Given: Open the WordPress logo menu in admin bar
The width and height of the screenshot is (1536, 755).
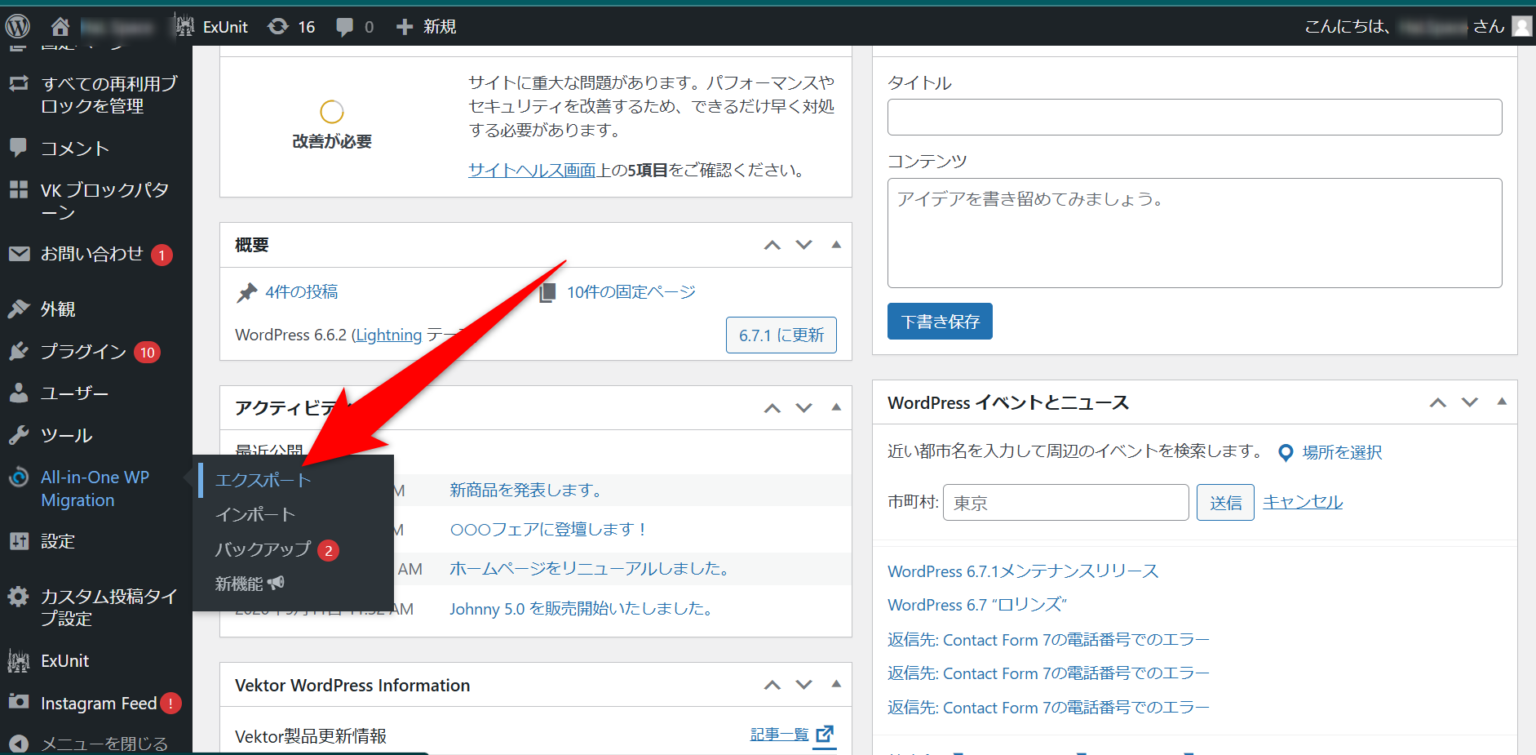Looking at the screenshot, I should coord(16,26).
